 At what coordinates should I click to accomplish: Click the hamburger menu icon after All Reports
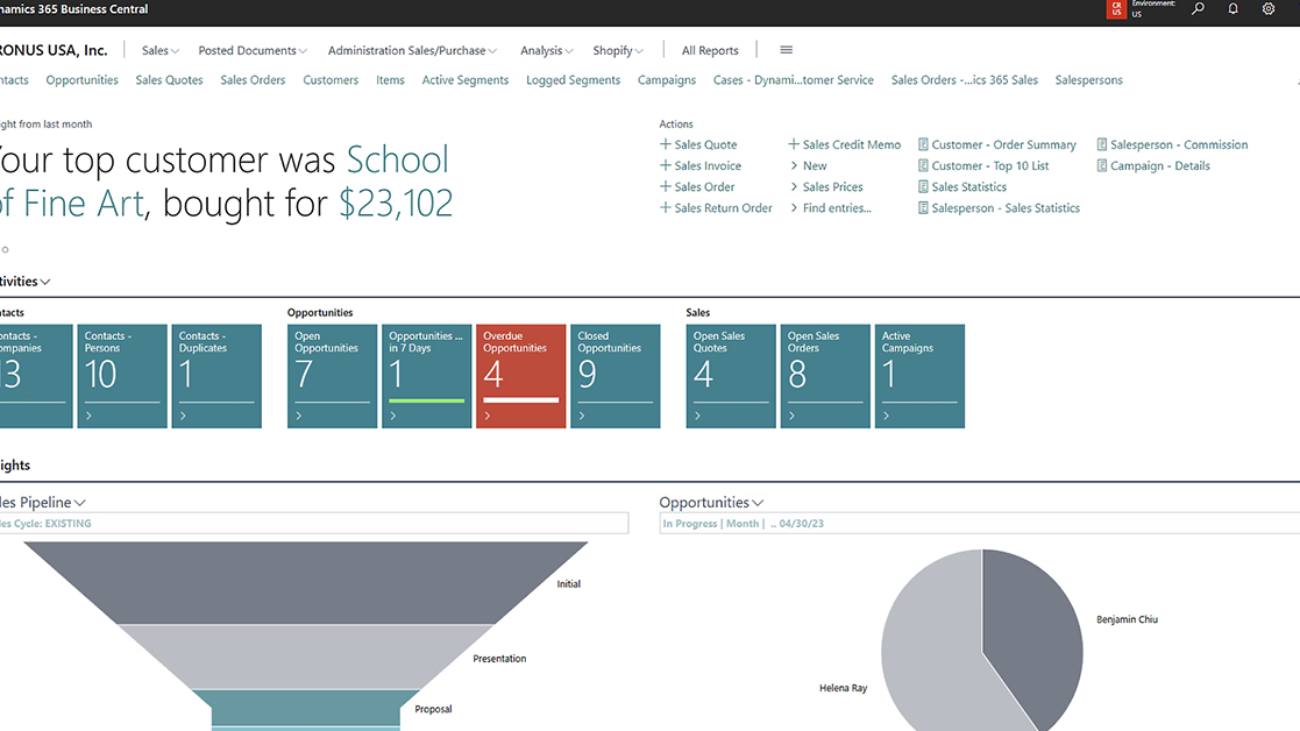(786, 50)
